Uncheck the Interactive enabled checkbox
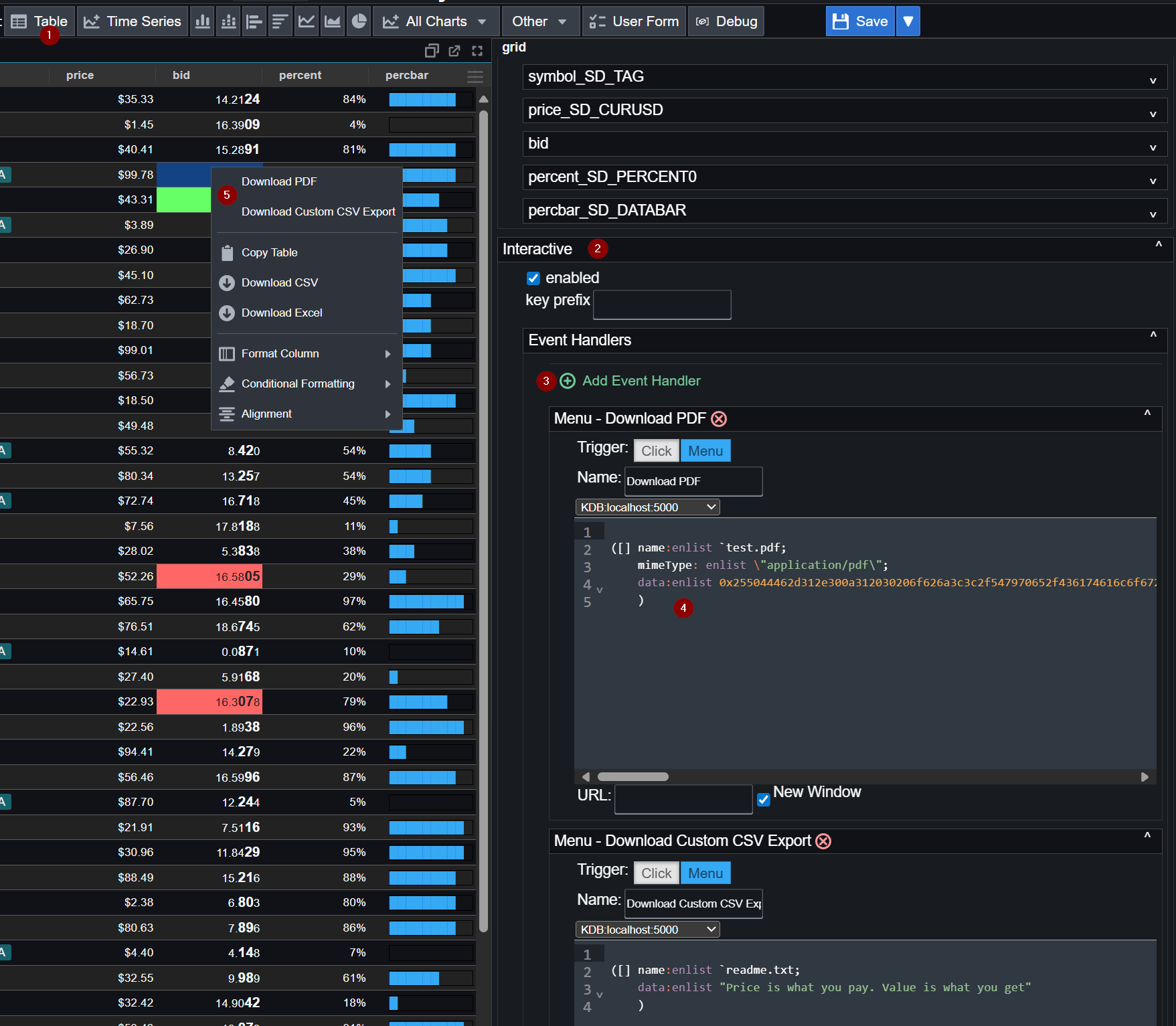Screen dimensions: 1176x1026 click(x=533, y=278)
